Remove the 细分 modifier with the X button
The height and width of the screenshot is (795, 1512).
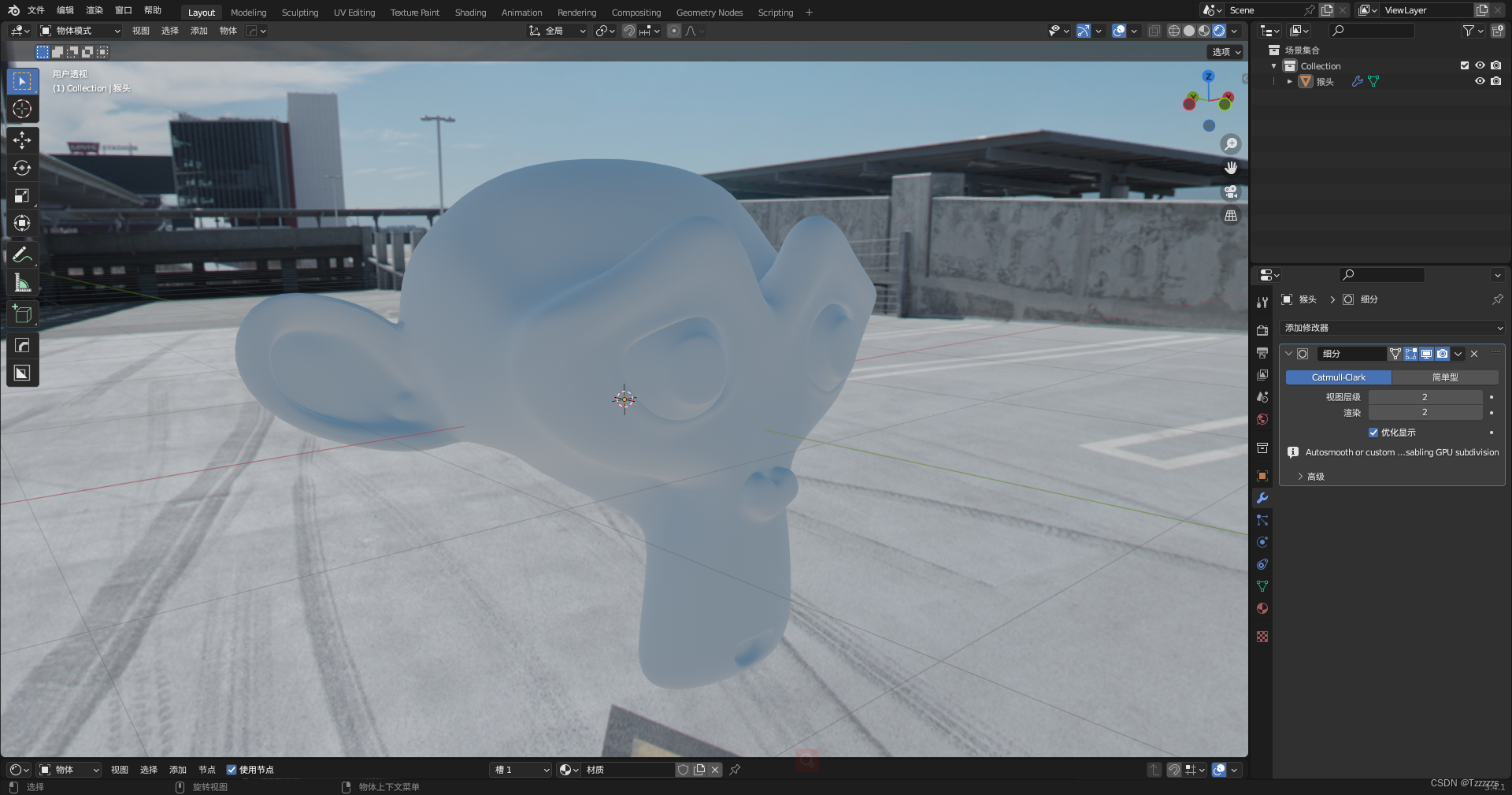coord(1473,354)
